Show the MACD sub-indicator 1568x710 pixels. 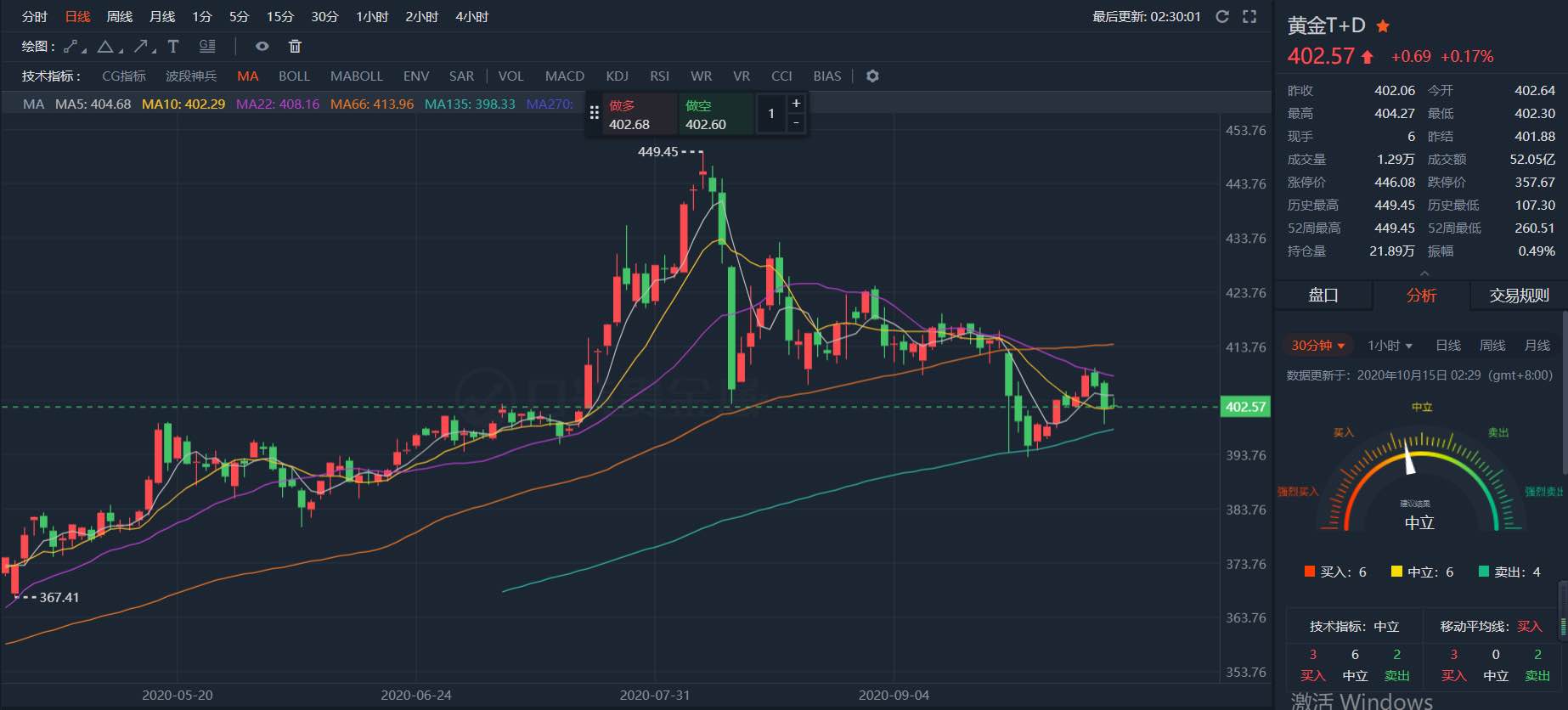click(565, 76)
